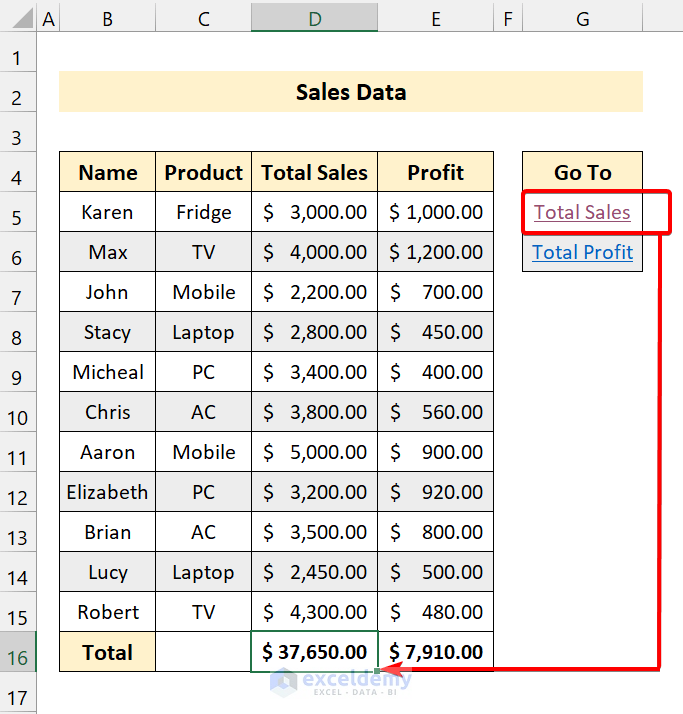The height and width of the screenshot is (714, 683).
Task: Click row 5 header
Action: [18, 217]
